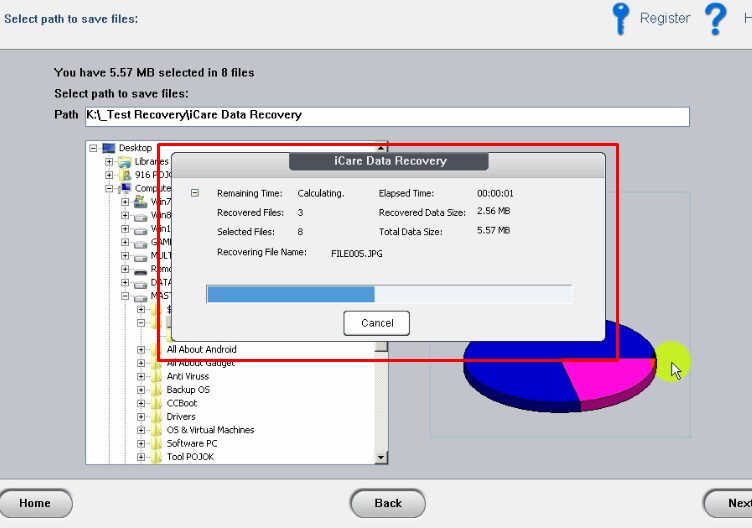The width and height of the screenshot is (752, 528).
Task: Click the Libraries folder icon
Action: pyautogui.click(x=125, y=162)
